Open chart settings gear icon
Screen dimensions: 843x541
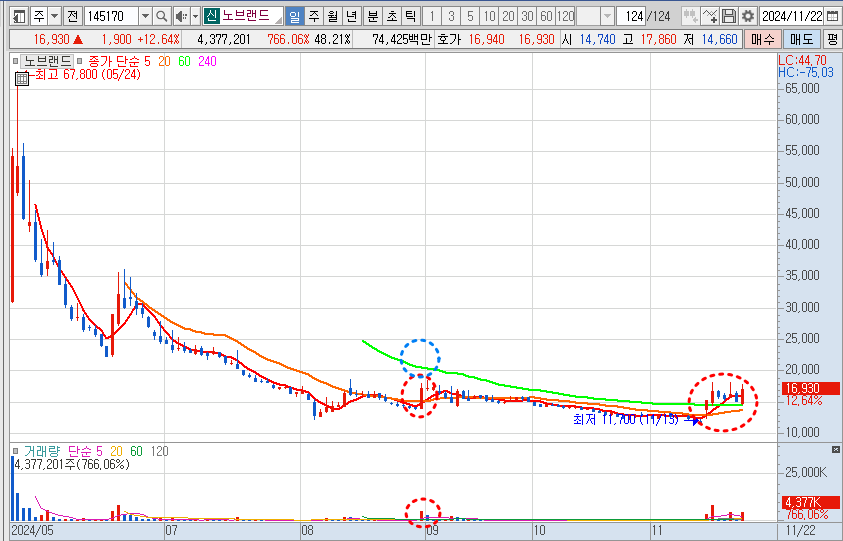pyautogui.click(x=748, y=16)
